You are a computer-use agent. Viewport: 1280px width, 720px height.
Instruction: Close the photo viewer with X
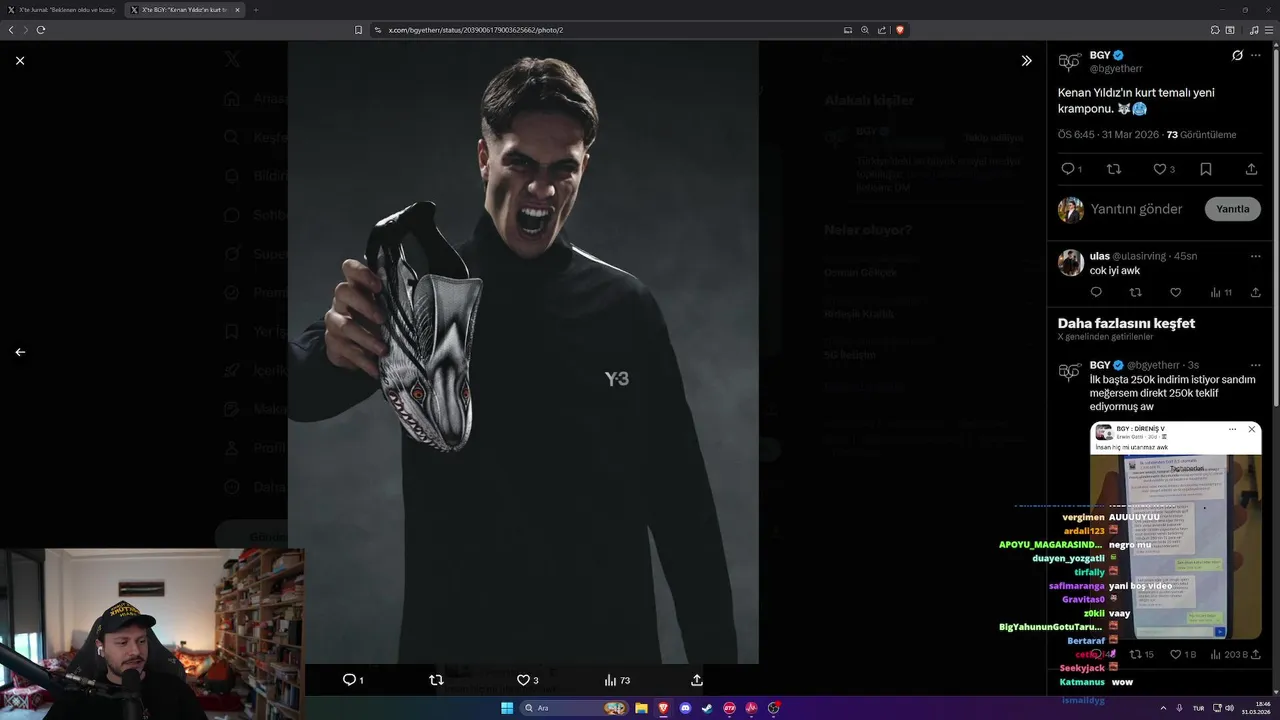point(20,61)
